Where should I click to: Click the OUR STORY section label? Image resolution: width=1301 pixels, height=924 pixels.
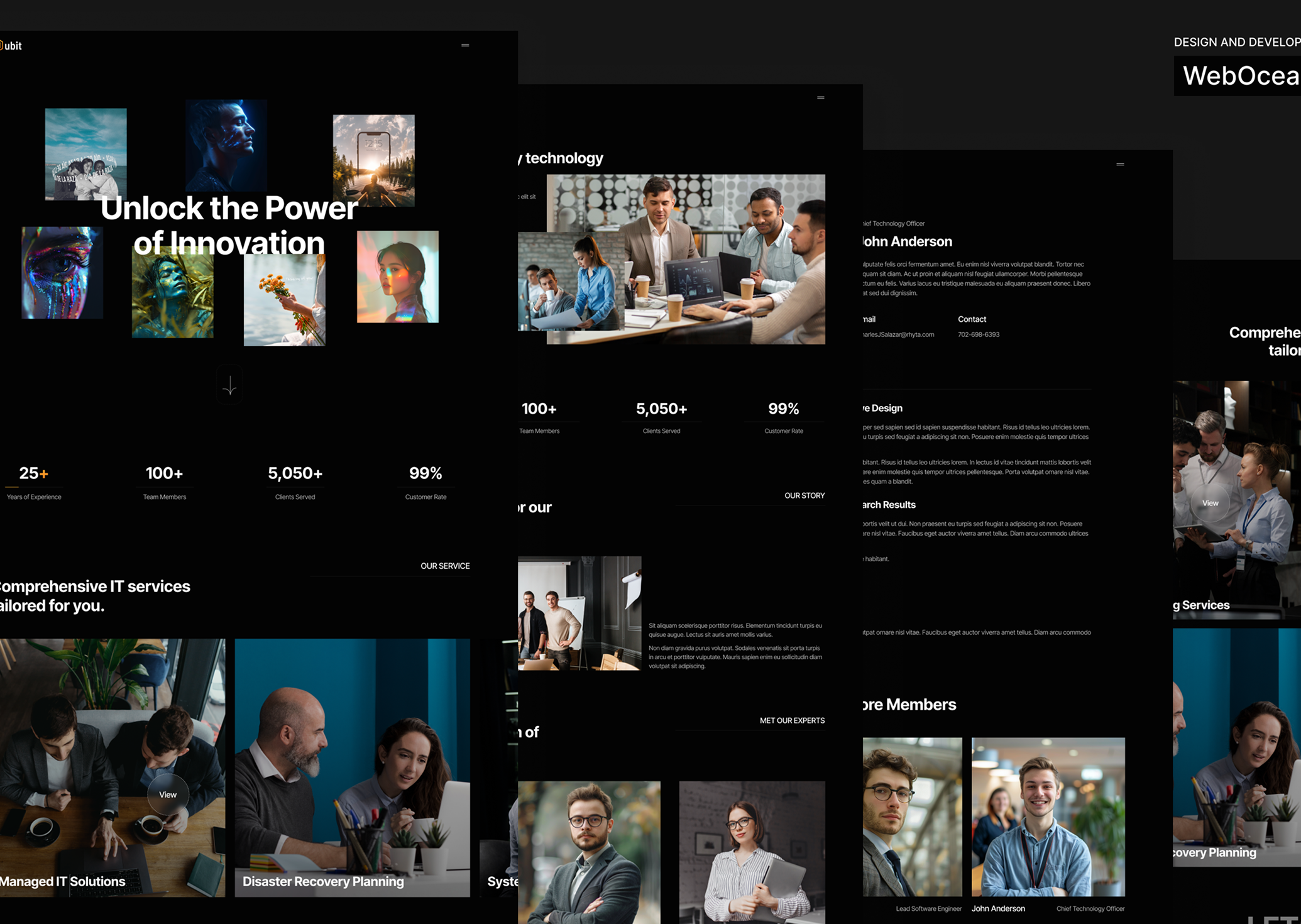(x=804, y=495)
